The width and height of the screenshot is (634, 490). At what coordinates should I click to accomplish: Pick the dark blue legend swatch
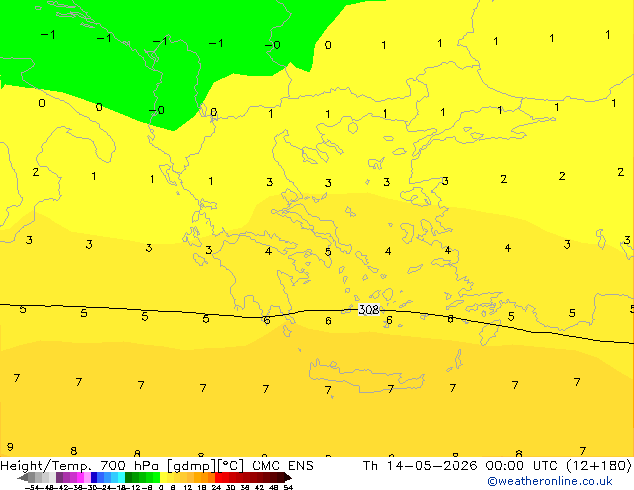[94, 477]
